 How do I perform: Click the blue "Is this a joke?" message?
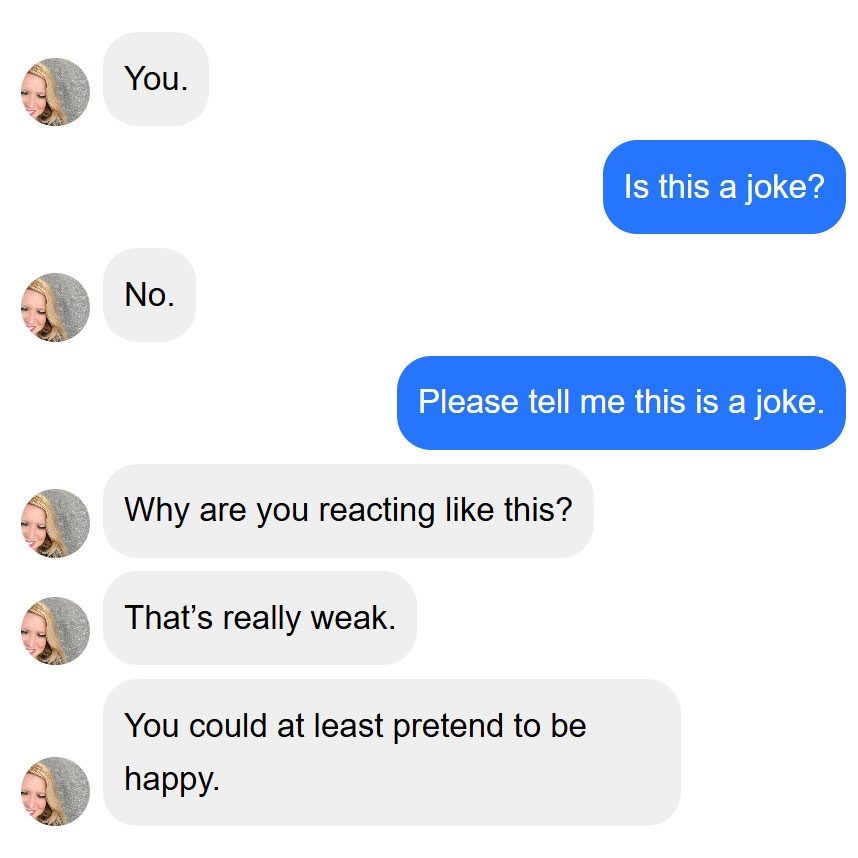pyautogui.click(x=724, y=187)
